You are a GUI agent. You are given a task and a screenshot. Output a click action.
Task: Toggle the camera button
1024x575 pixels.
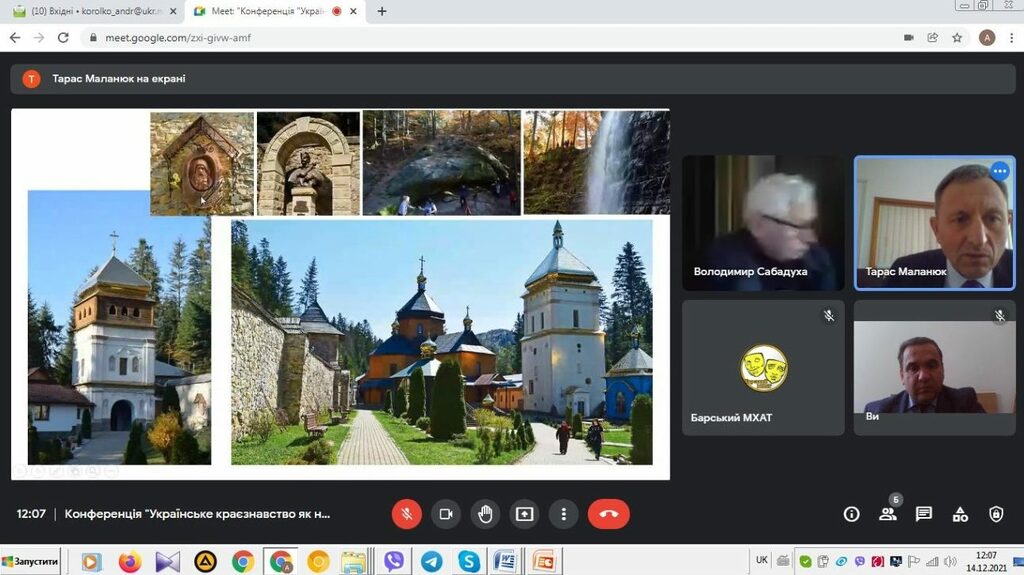(x=446, y=514)
